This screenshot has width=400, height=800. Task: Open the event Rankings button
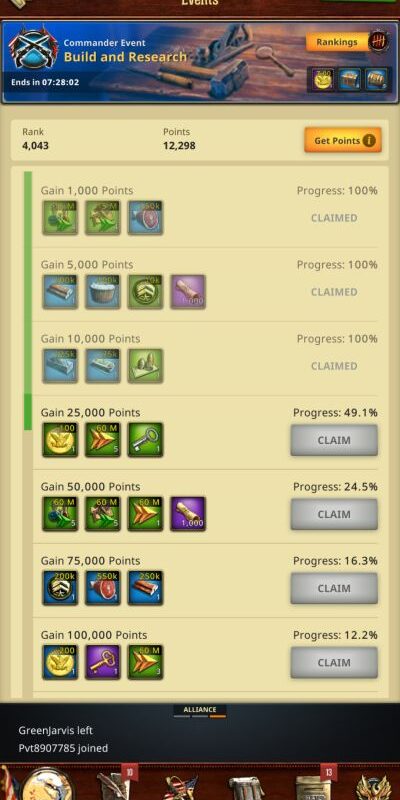click(336, 42)
